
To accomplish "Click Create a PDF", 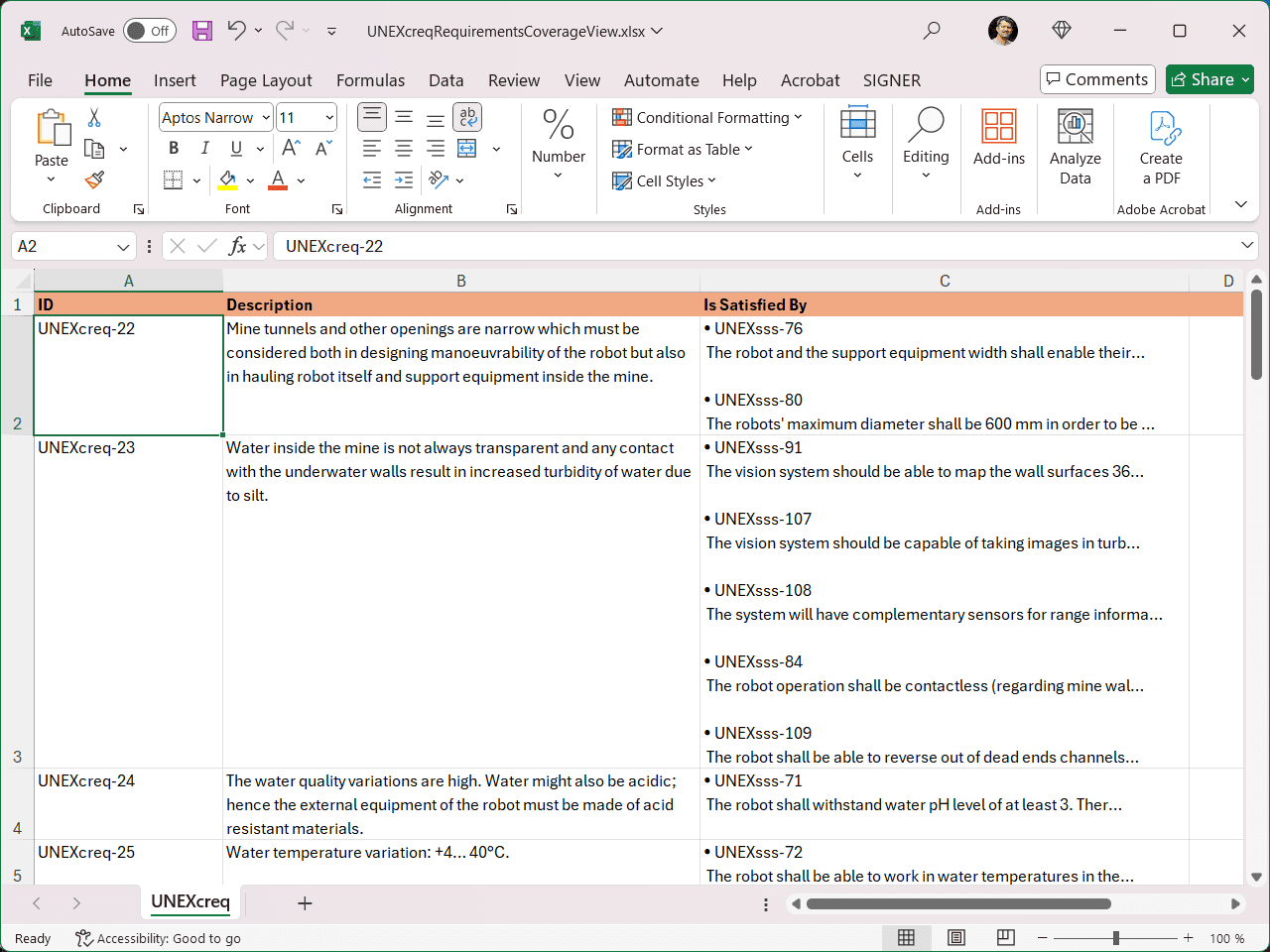I will coord(1161,147).
